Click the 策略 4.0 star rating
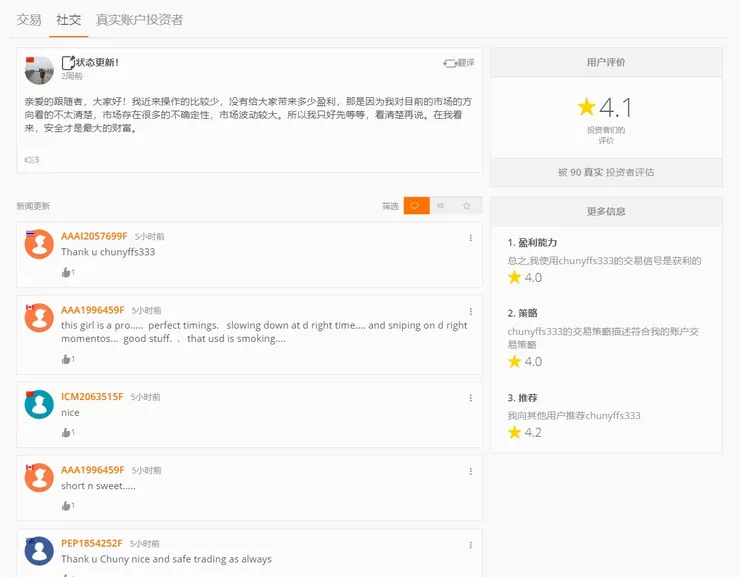The height and width of the screenshot is (577, 740). pos(514,361)
